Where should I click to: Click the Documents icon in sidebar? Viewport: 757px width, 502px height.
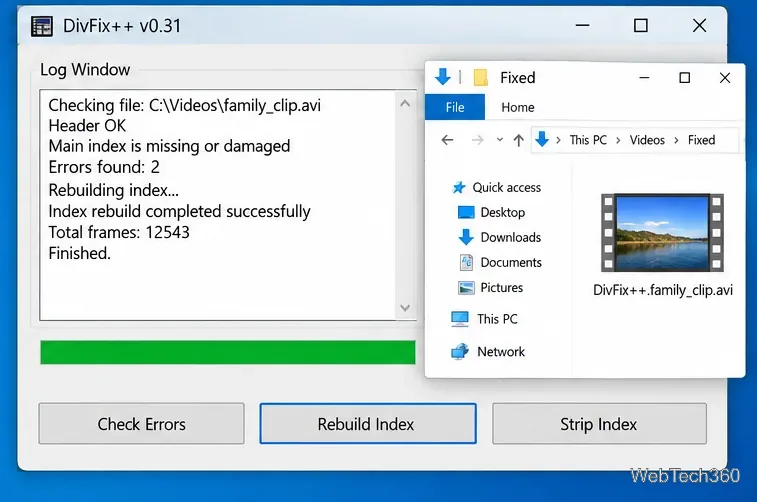pos(466,262)
